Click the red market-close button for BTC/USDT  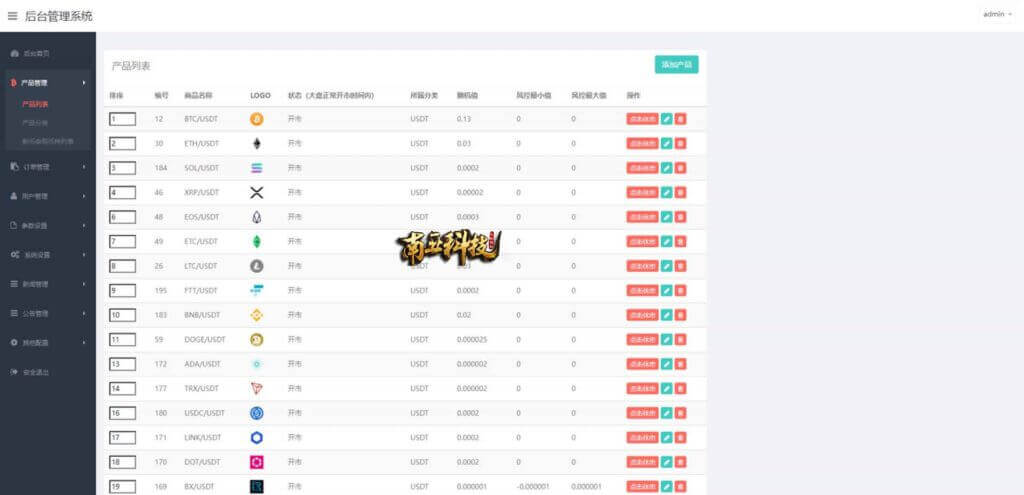pos(643,119)
